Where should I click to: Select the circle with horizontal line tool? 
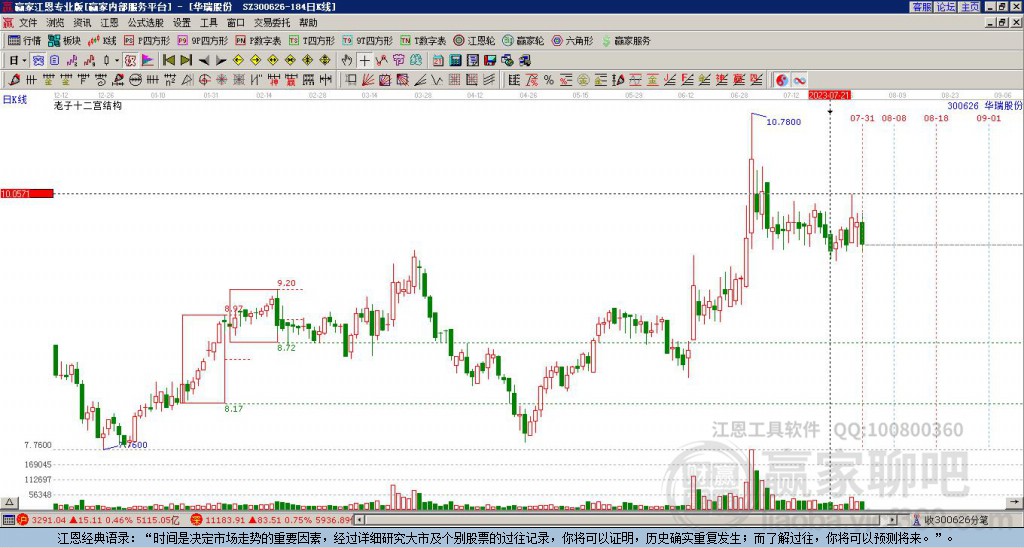[136, 80]
